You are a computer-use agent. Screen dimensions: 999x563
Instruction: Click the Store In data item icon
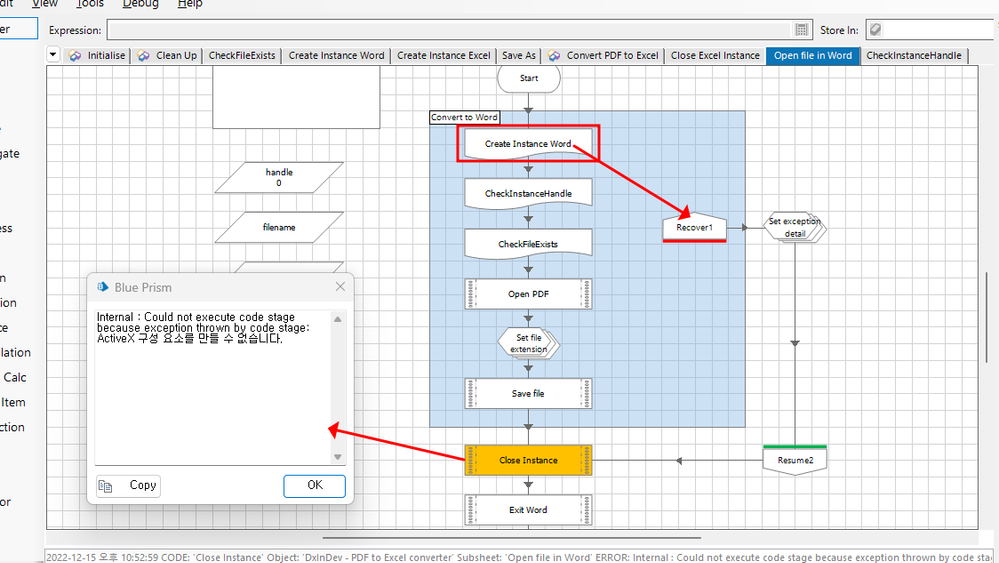(875, 30)
